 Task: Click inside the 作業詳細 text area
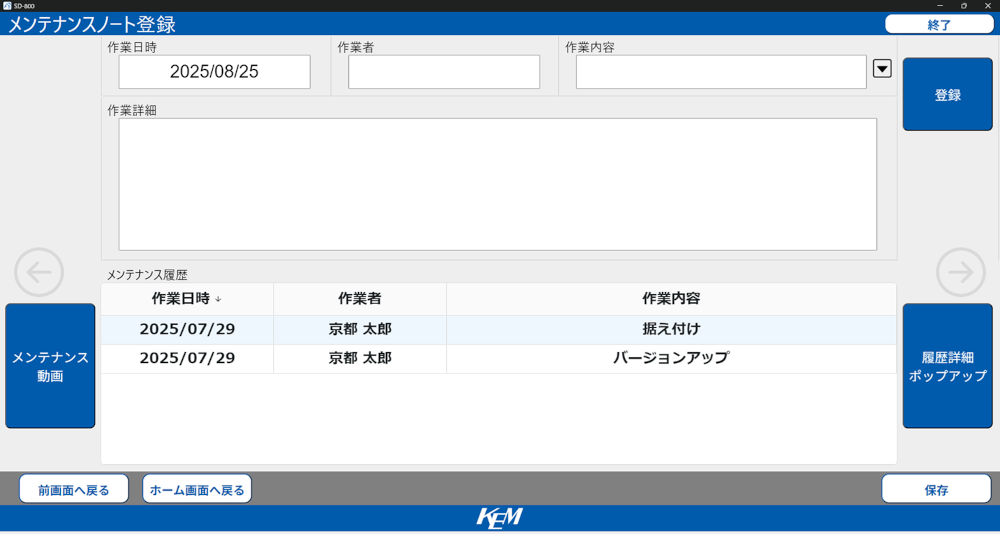point(497,184)
